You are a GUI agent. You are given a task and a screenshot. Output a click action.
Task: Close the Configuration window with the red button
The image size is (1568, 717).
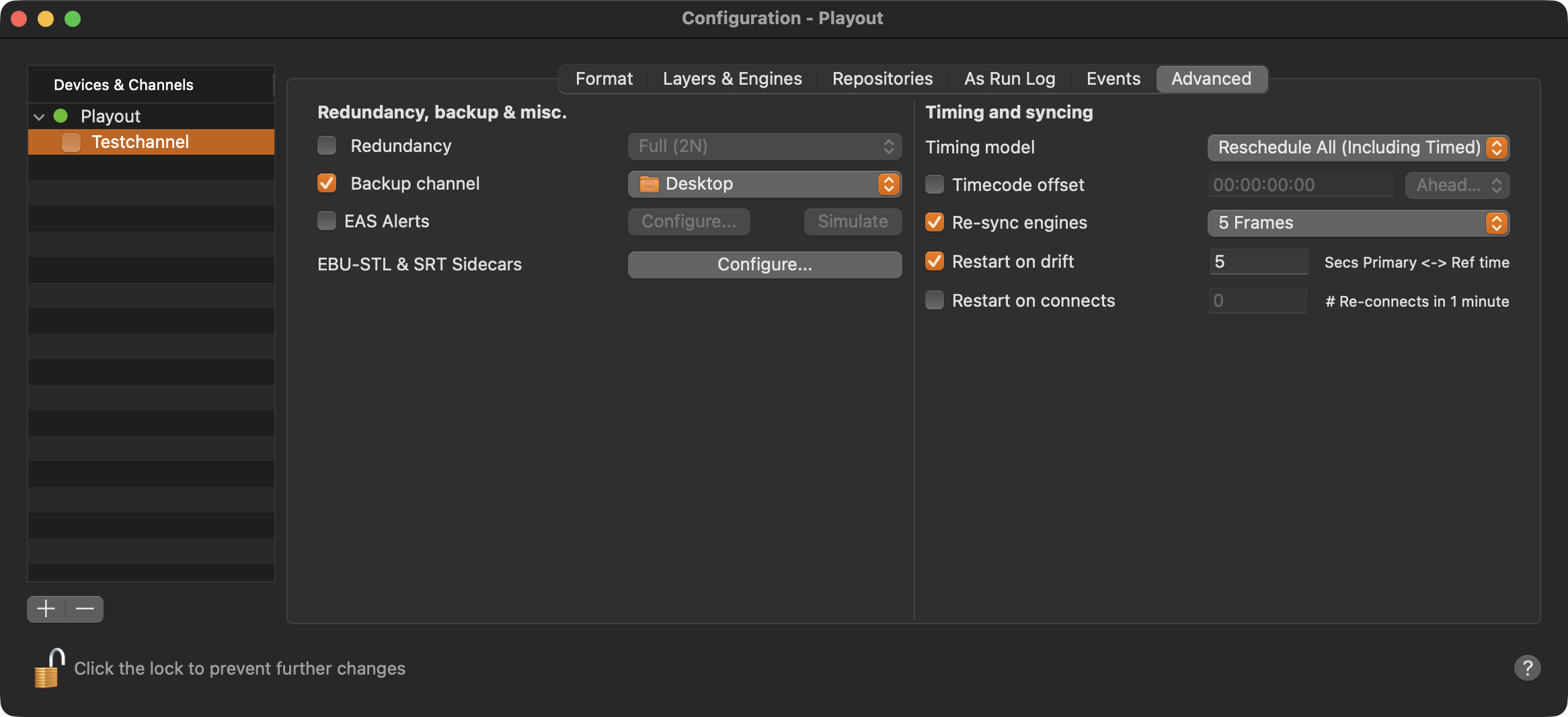pos(19,19)
